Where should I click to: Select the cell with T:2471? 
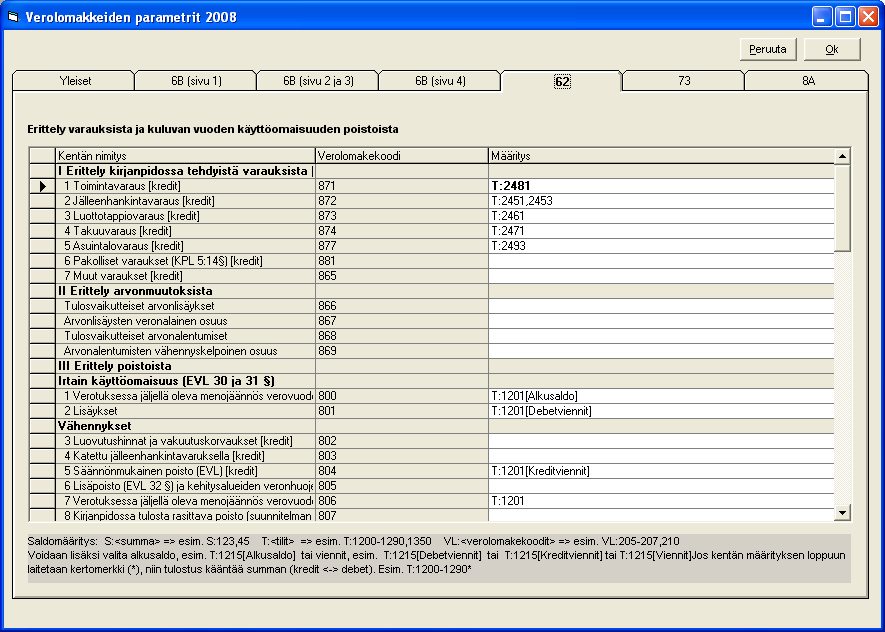(x=661, y=231)
